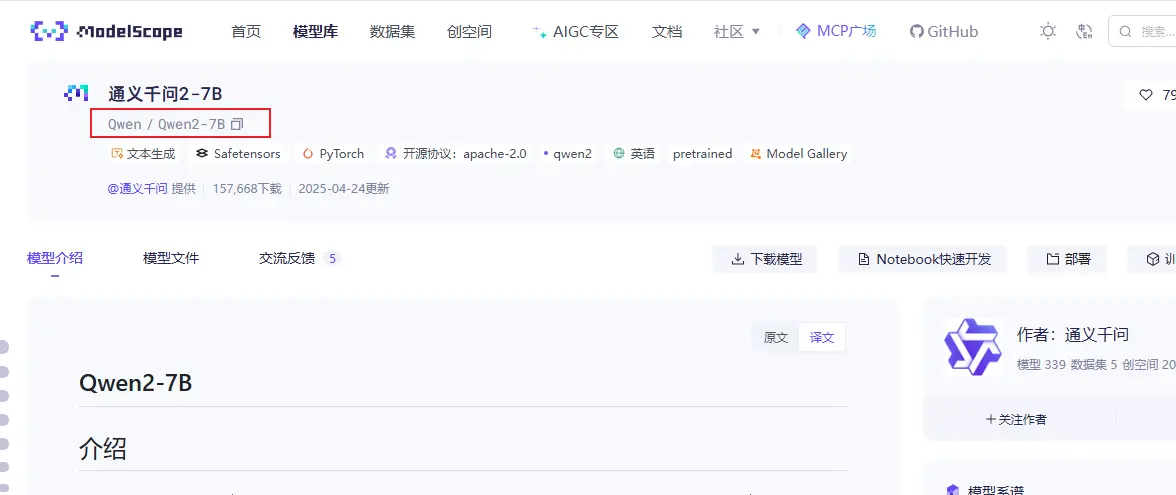The height and width of the screenshot is (495, 1176).
Task: Expand the 社区 dropdown menu
Action: tap(736, 32)
